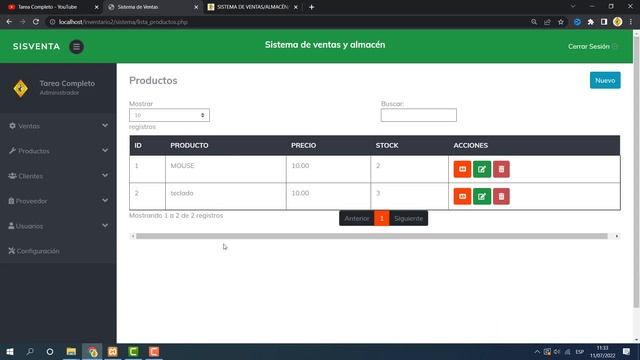Click the 'teclado' product cell
This screenshot has width=640, height=360.
226,196
